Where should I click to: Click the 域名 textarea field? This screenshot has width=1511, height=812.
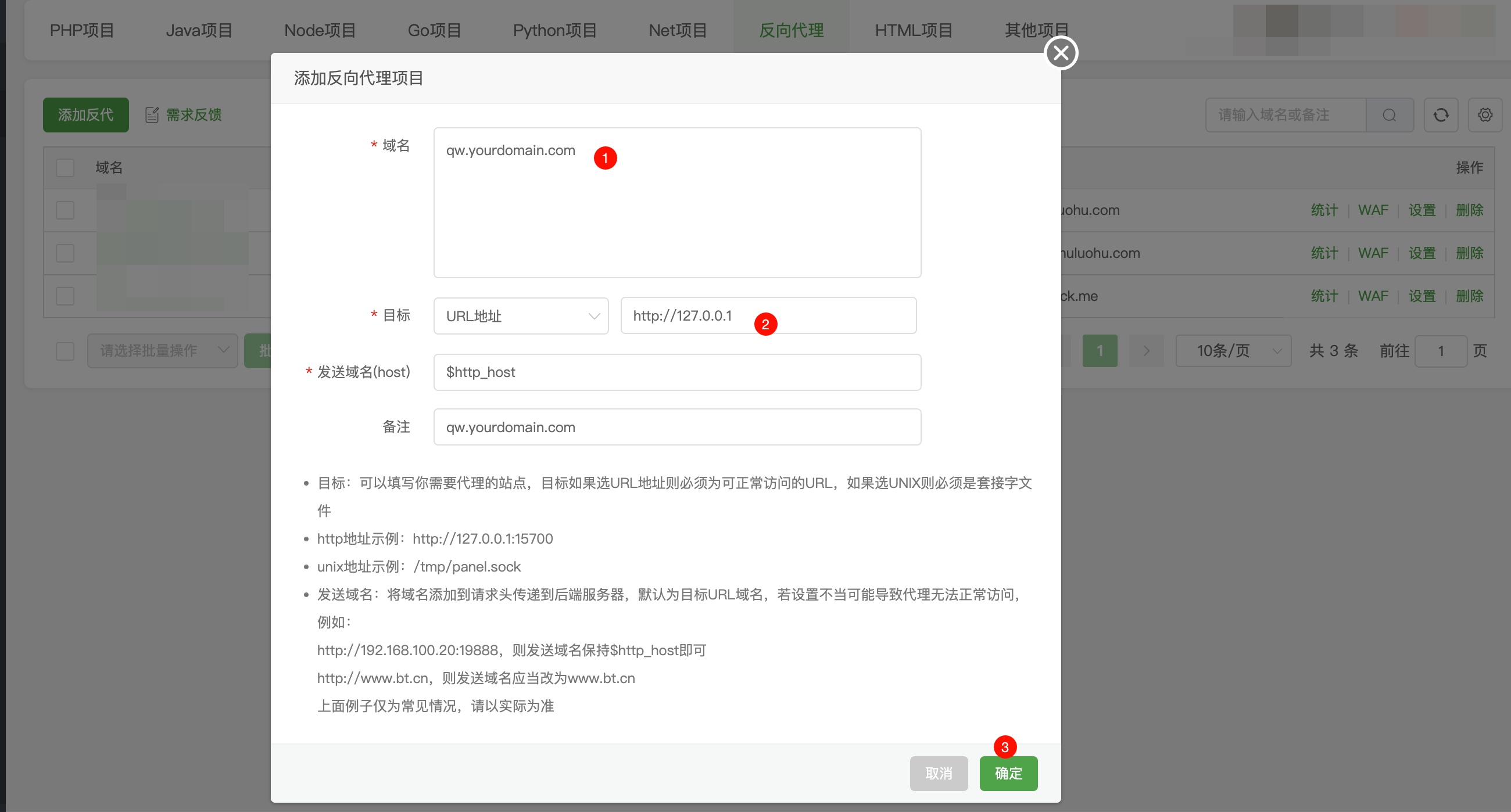(x=677, y=202)
